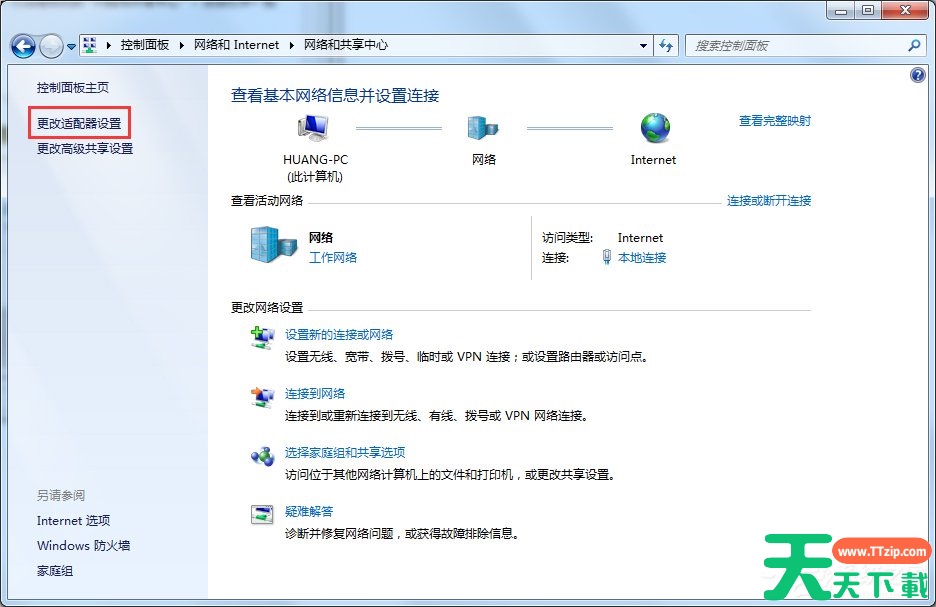Open the address bar history dropdown

643,45
